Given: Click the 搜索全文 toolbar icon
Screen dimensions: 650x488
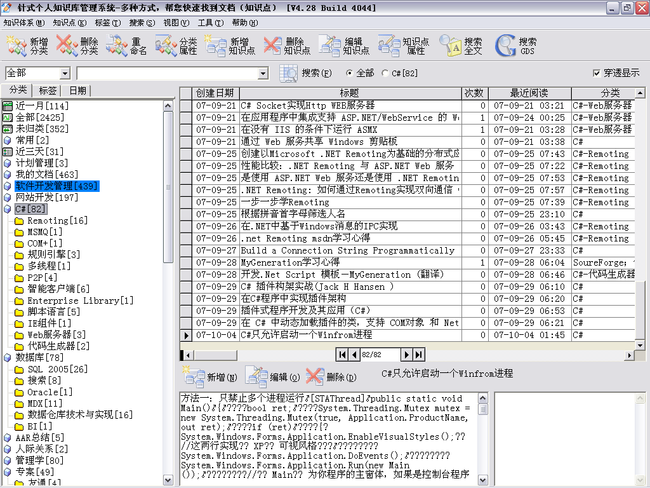Looking at the screenshot, I should click(460, 46).
